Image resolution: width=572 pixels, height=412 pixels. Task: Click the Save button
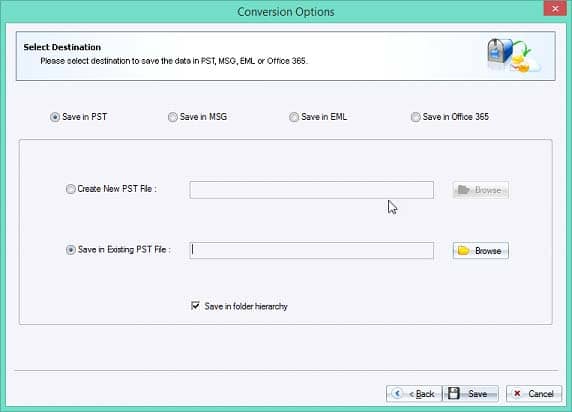pyautogui.click(x=471, y=394)
